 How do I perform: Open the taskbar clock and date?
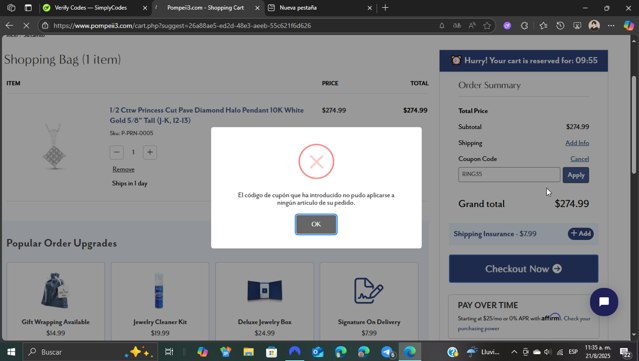point(597,352)
